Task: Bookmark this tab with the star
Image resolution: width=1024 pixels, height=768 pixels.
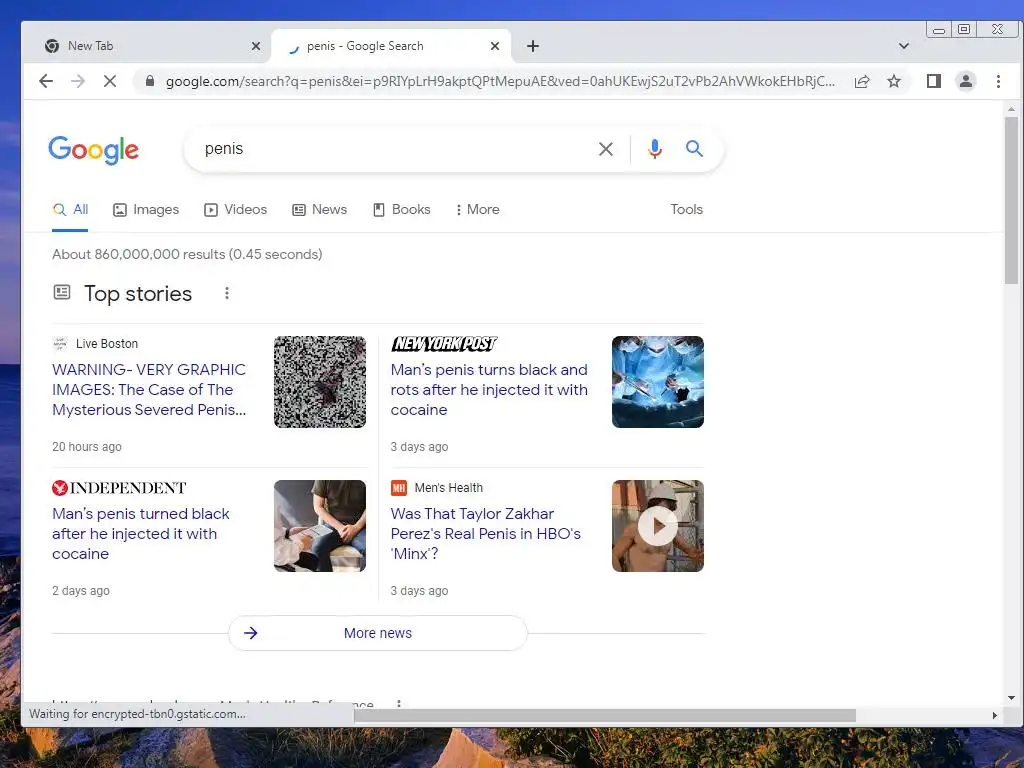Action: (894, 81)
